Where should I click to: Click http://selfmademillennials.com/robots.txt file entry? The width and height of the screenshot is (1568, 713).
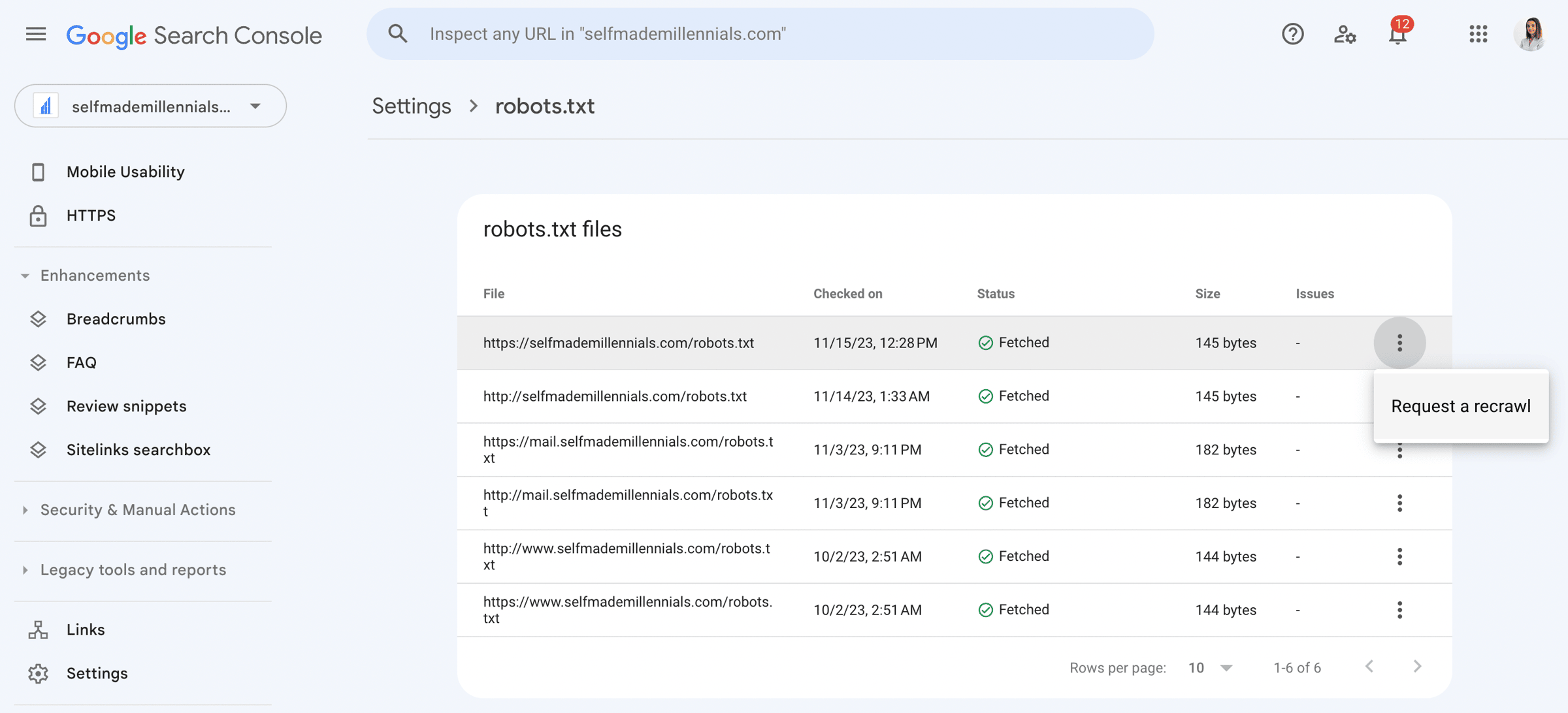point(615,396)
